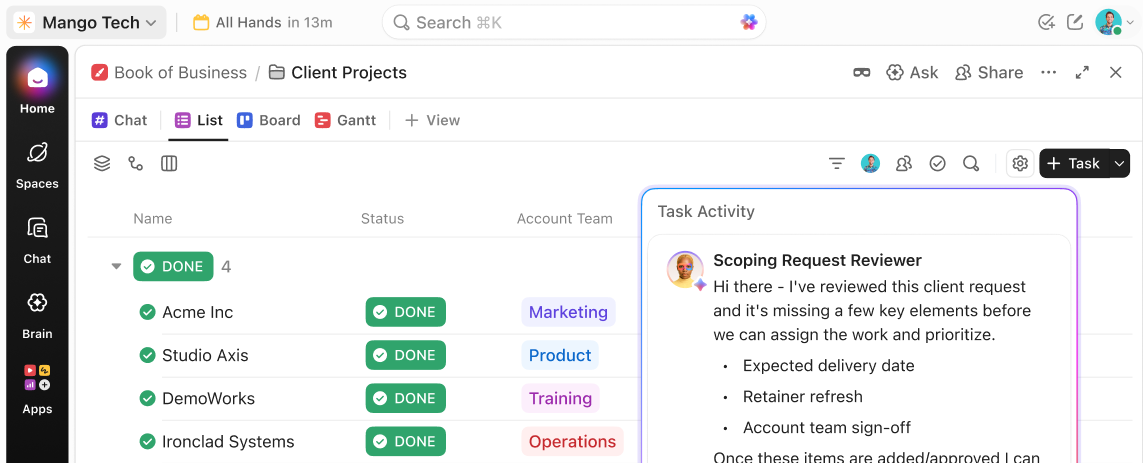Sort by the Name column header
1143x463 pixels.
152,219
